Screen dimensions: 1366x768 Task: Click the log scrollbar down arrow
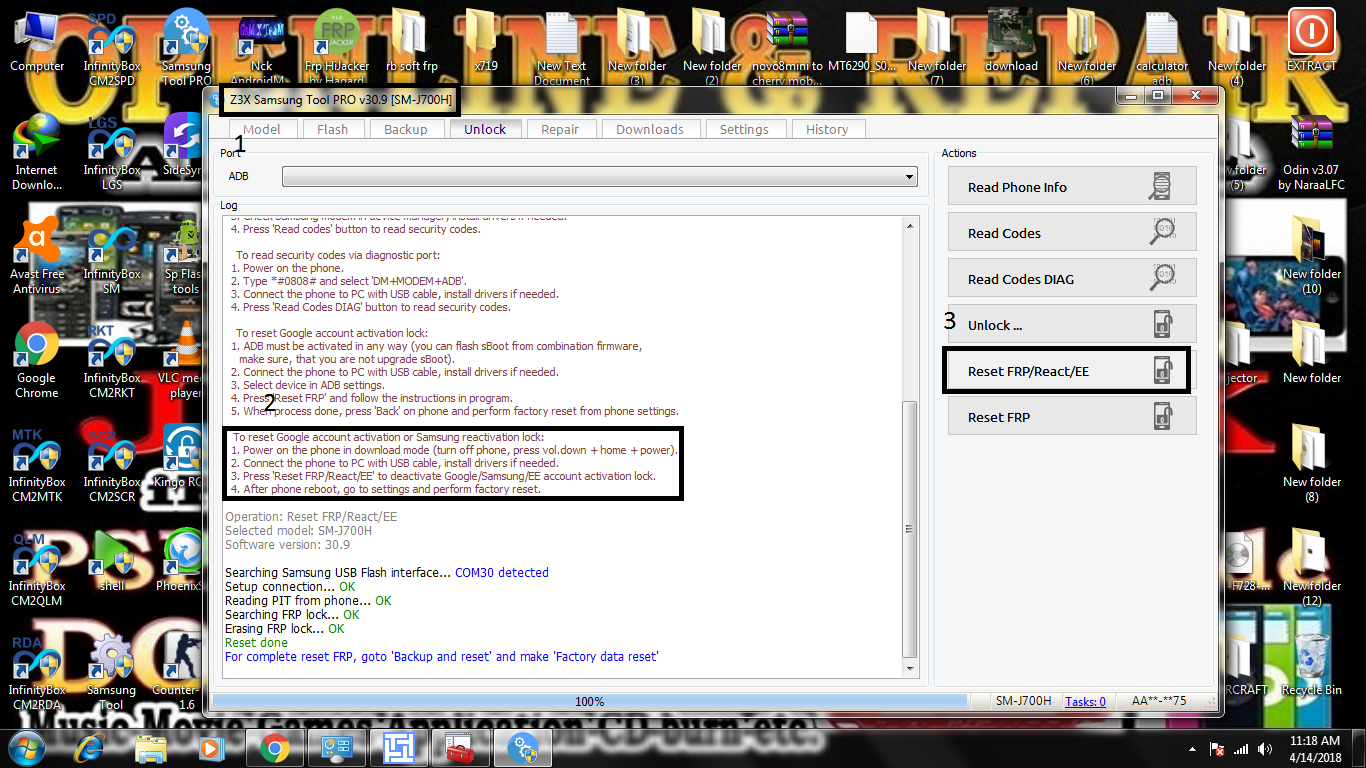909,668
